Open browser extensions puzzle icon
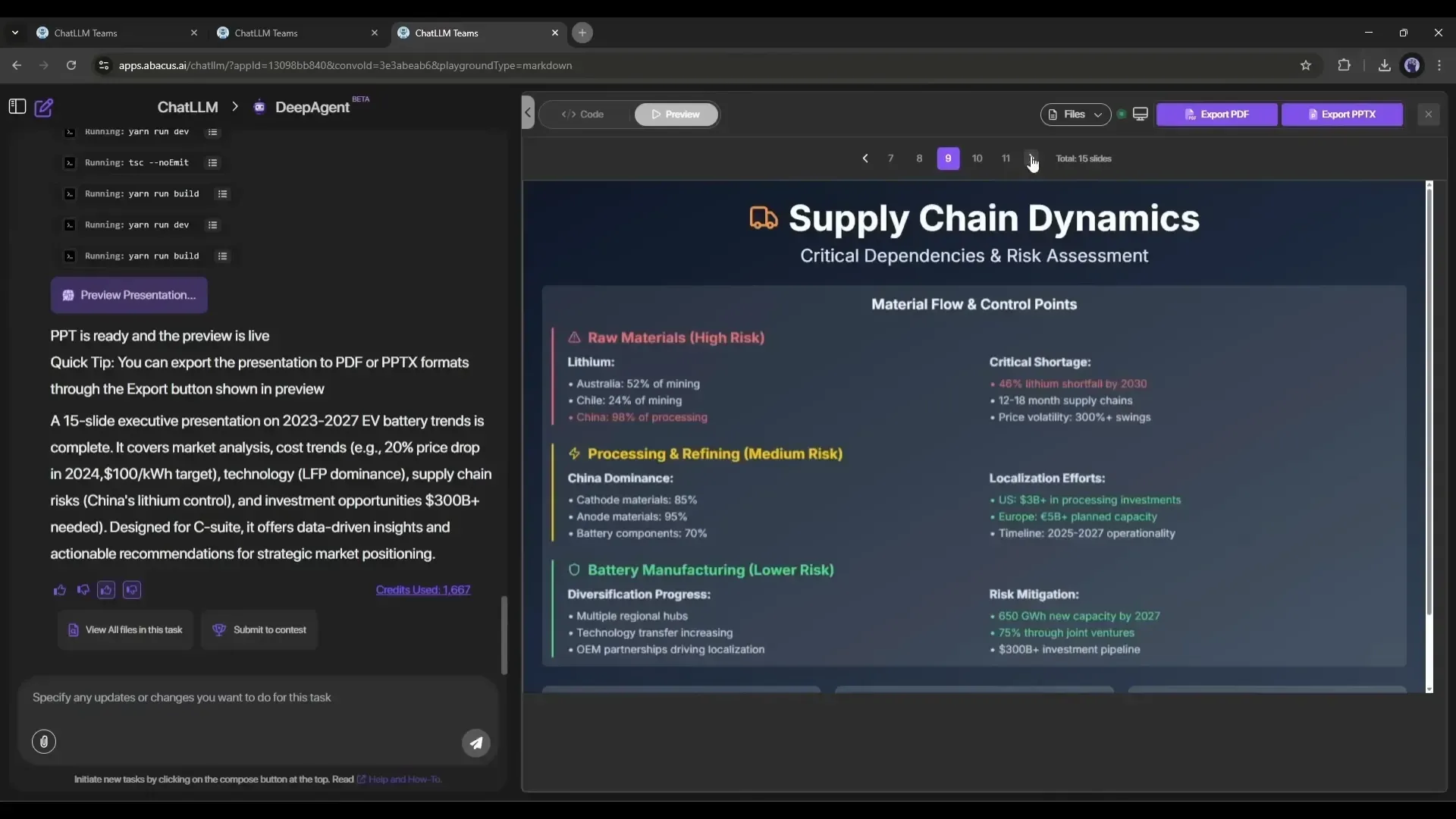This screenshot has height=819, width=1456. point(1345,65)
